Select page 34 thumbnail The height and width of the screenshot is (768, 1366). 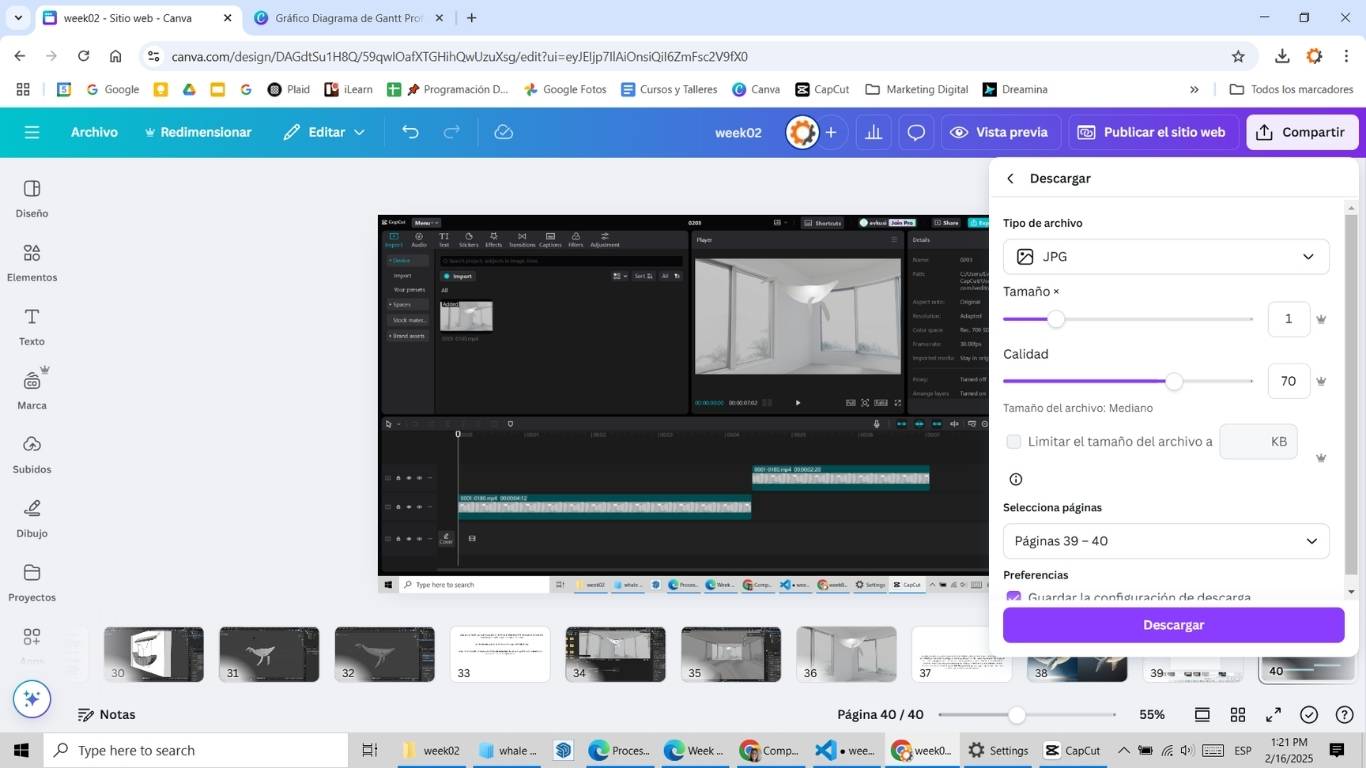pyautogui.click(x=615, y=654)
